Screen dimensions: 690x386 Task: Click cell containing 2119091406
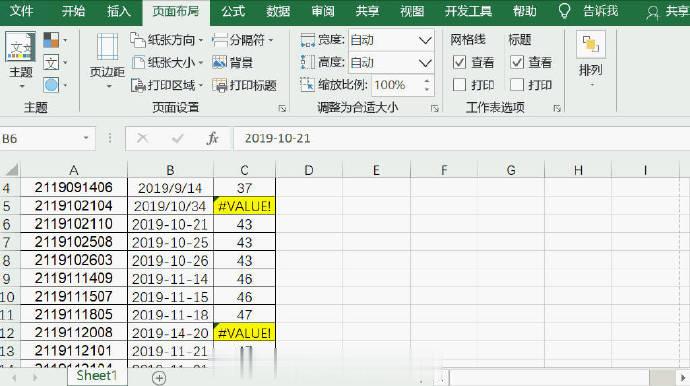click(x=73, y=188)
